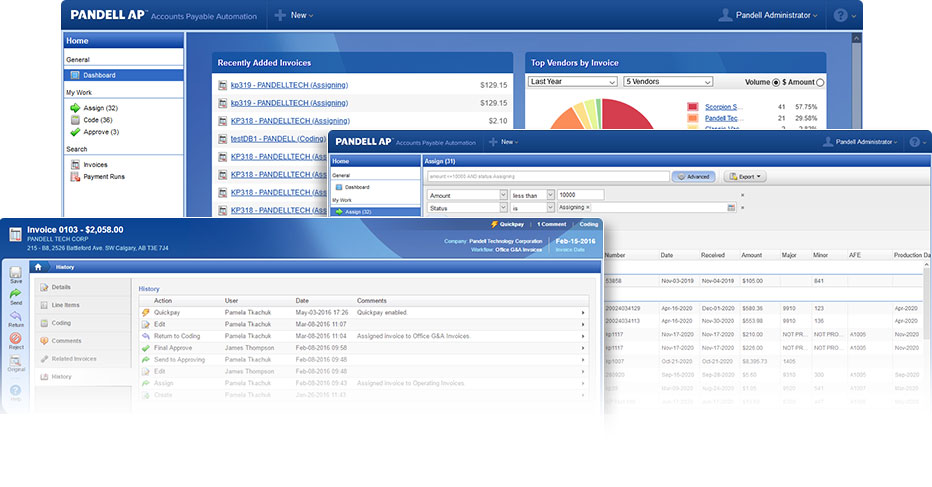Open the Amount field dropdown in the filter
This screenshot has width=932, height=487.
pos(503,195)
